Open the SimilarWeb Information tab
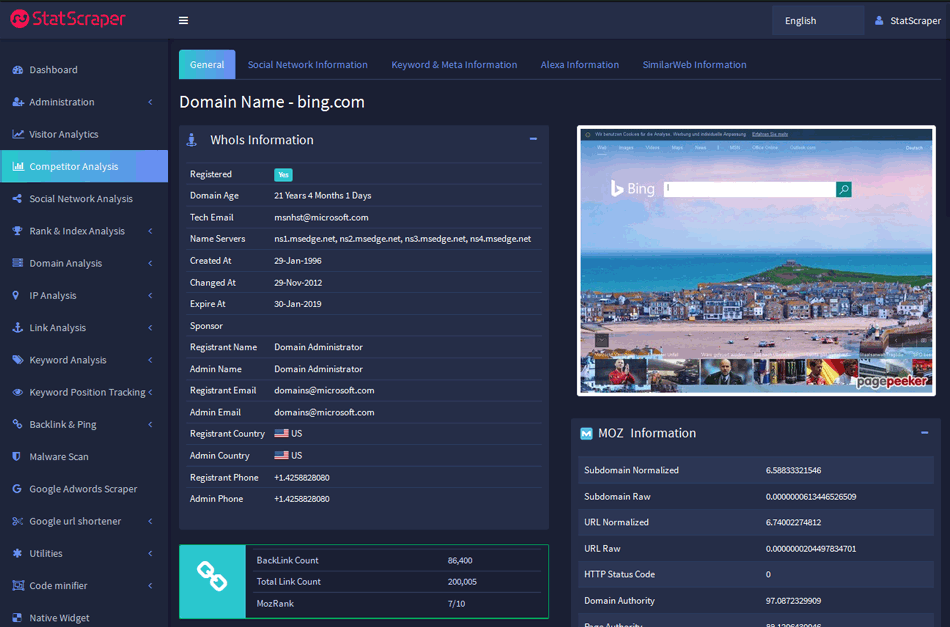950x627 pixels. pyautogui.click(x=694, y=64)
